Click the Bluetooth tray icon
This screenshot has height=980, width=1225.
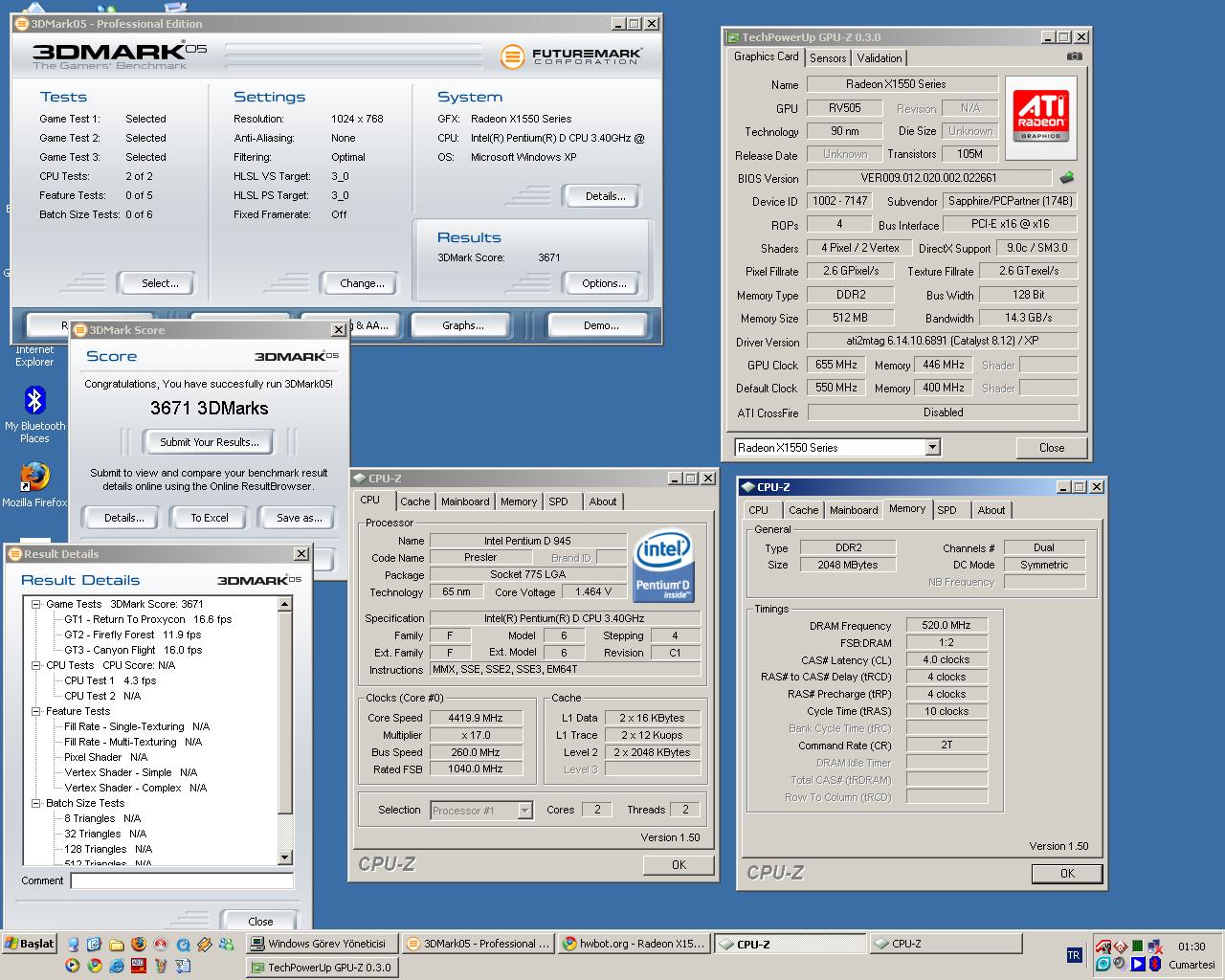click(x=1155, y=964)
